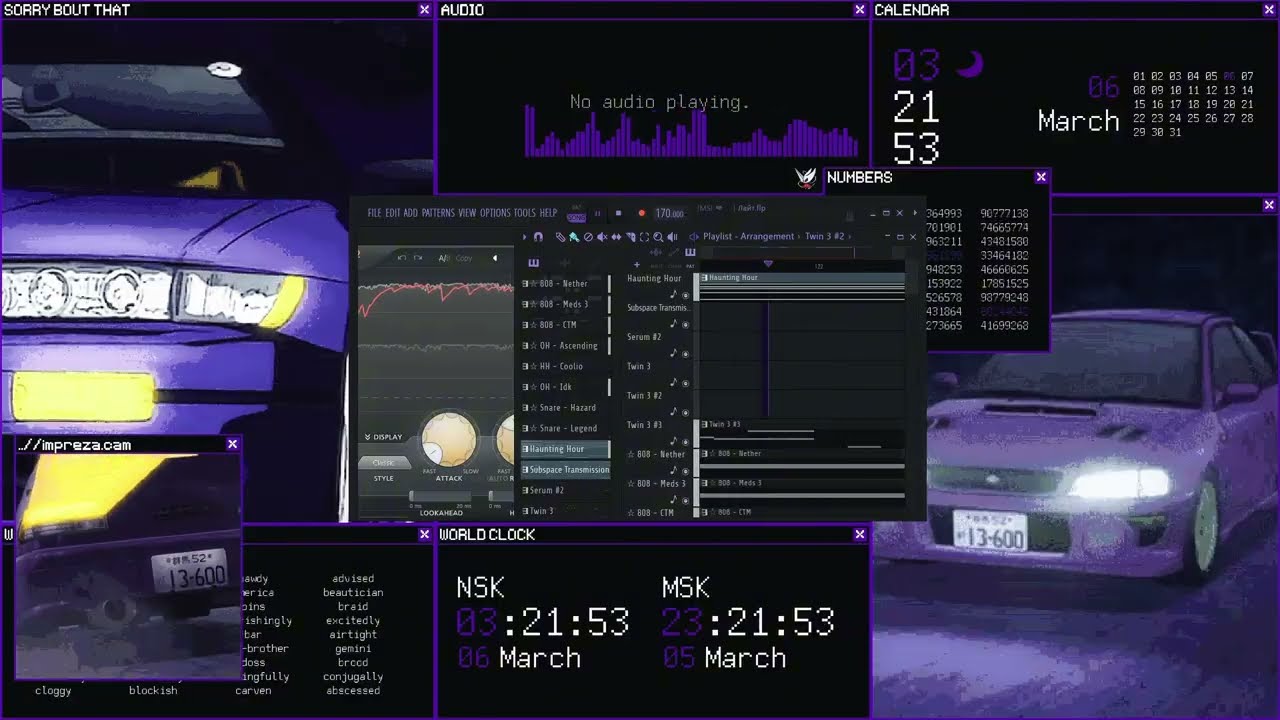This screenshot has width=1280, height=720.
Task: Select the Mute tool speaker icon
Action: 602,237
